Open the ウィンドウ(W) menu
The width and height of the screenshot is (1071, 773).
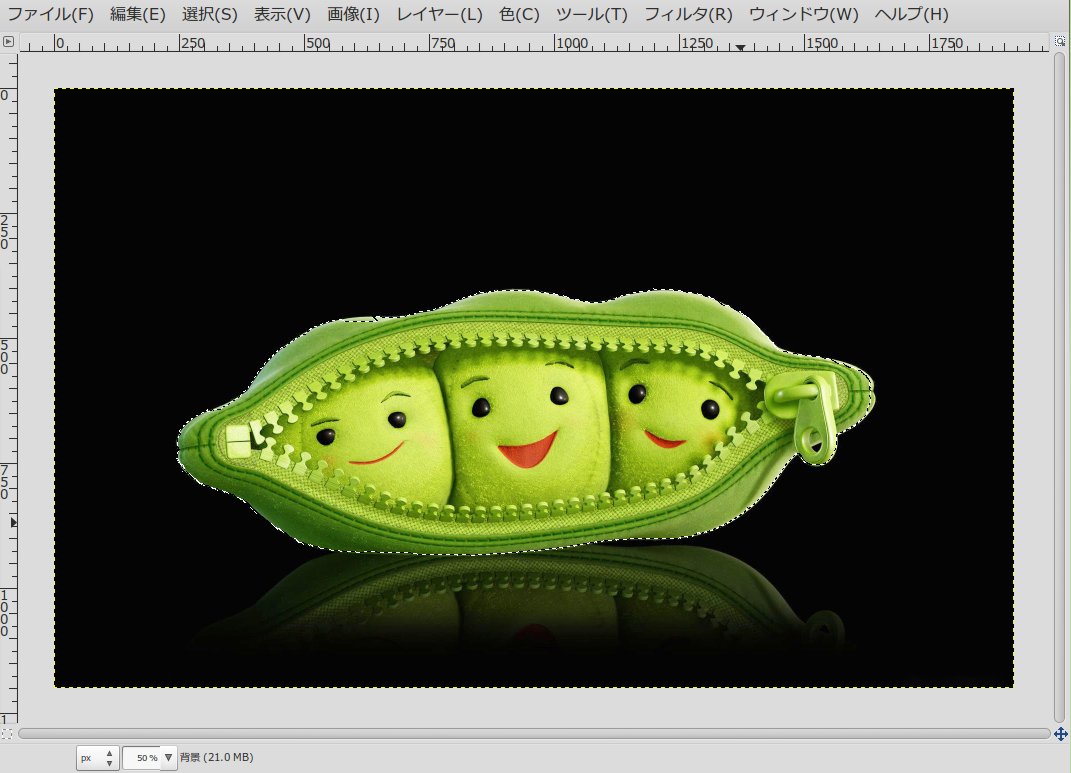803,14
